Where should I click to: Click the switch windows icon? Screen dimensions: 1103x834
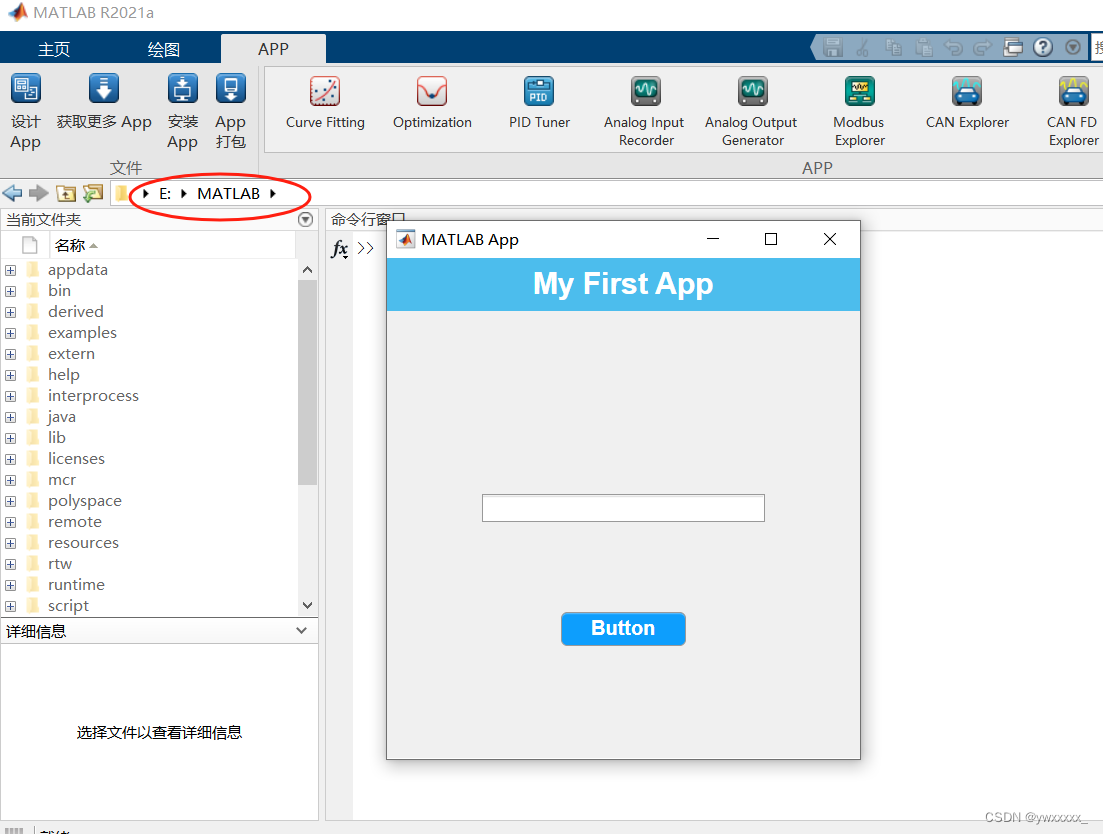[1013, 48]
